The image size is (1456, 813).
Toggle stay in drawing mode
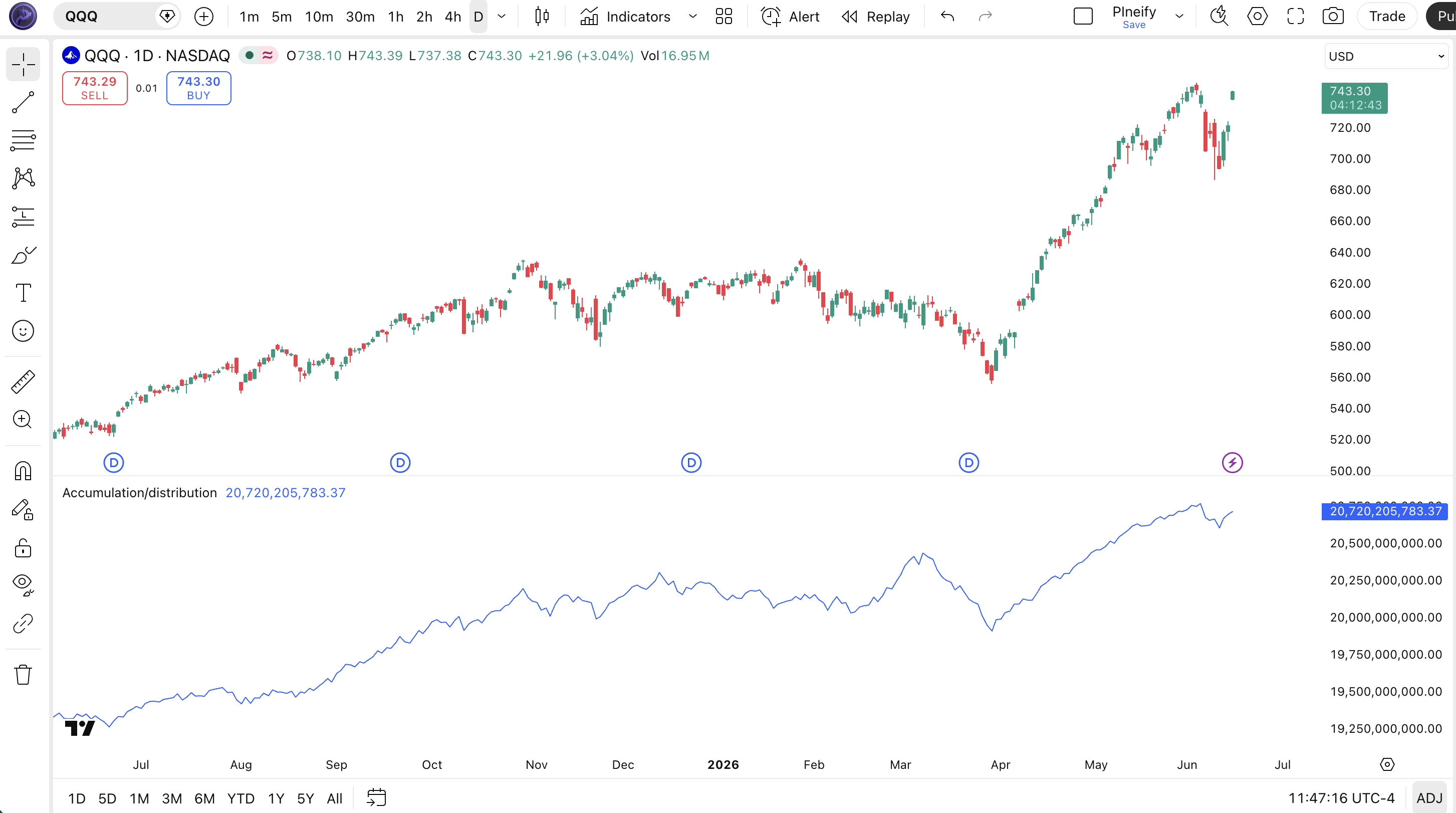23,509
